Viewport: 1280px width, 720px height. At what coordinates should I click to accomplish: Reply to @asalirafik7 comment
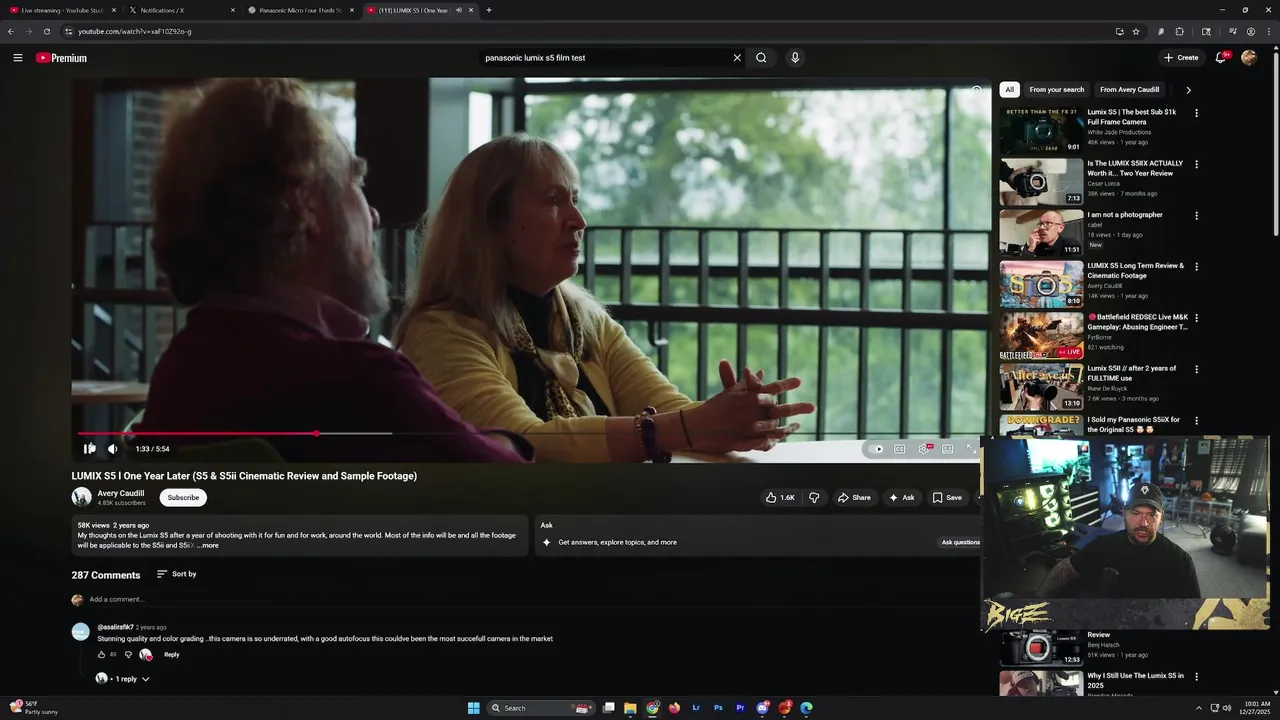pos(172,655)
